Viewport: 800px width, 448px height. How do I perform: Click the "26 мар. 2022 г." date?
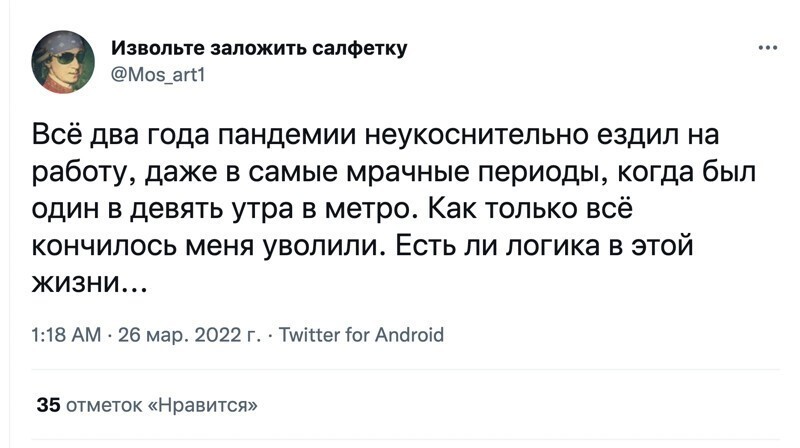[x=186, y=335]
